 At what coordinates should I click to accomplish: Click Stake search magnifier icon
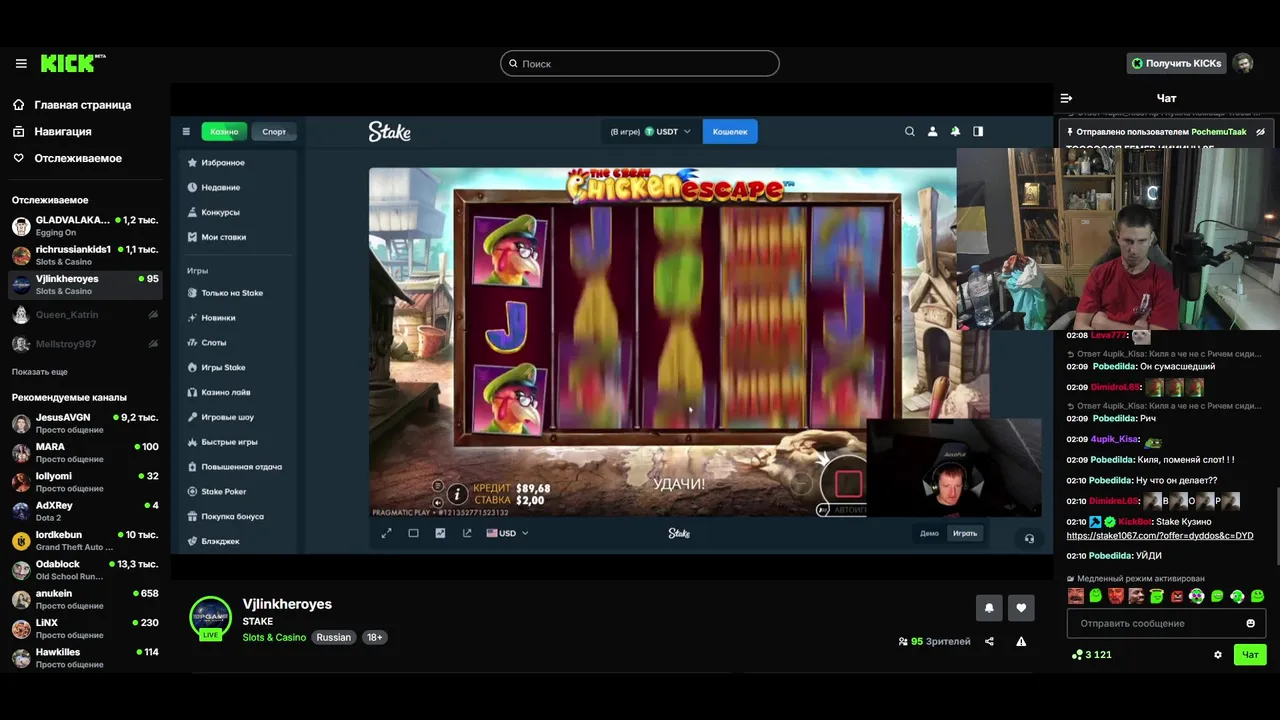coord(910,131)
